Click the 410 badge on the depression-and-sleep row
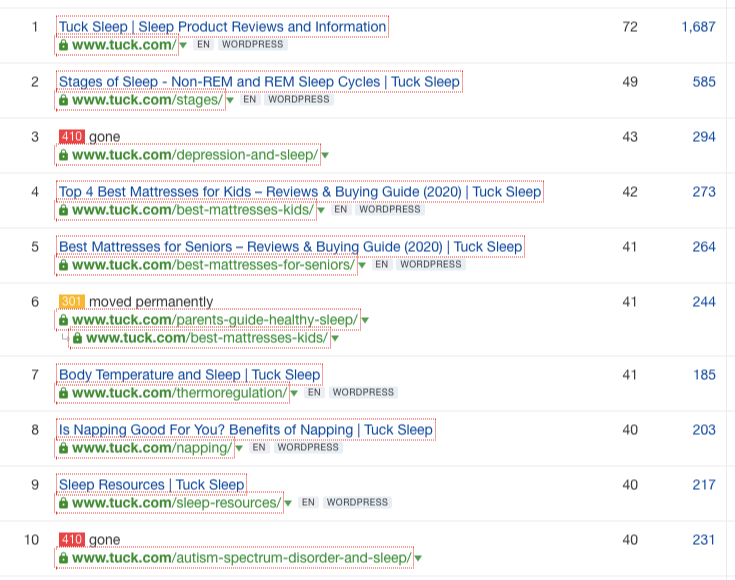This screenshot has width=735, height=580. click(72, 136)
